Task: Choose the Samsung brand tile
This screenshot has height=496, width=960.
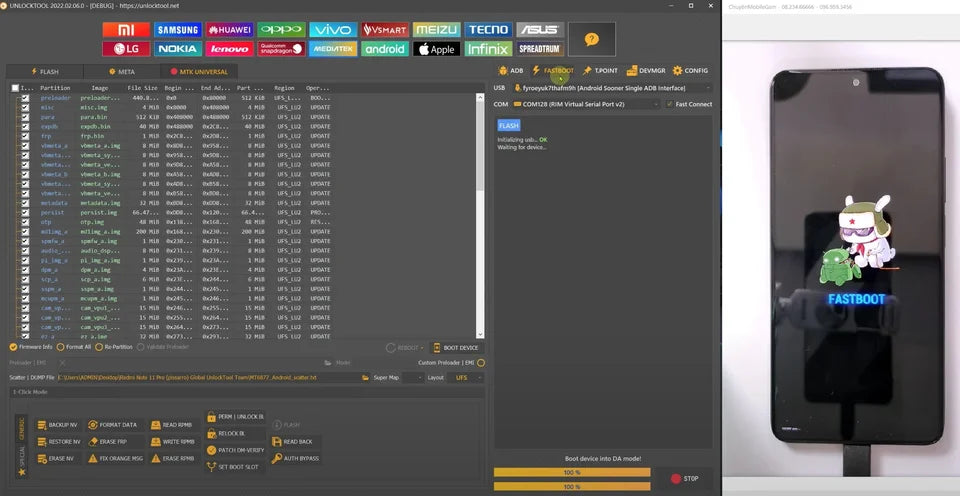Action: click(x=177, y=30)
